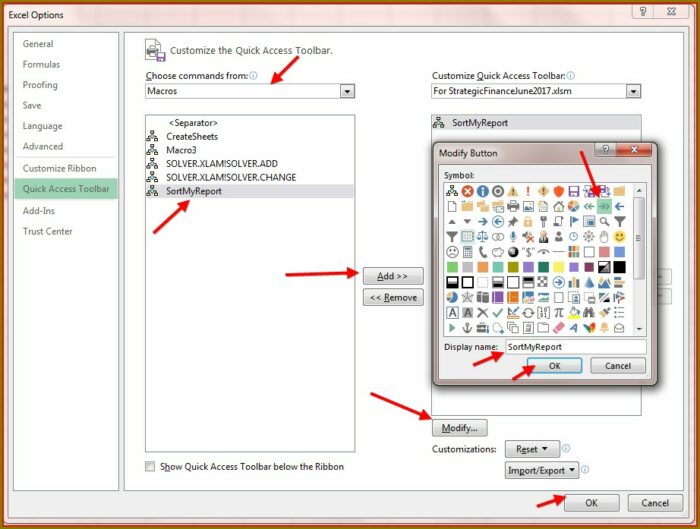Pick the key symbol
Screen dimensions: 700x529
[543, 222]
